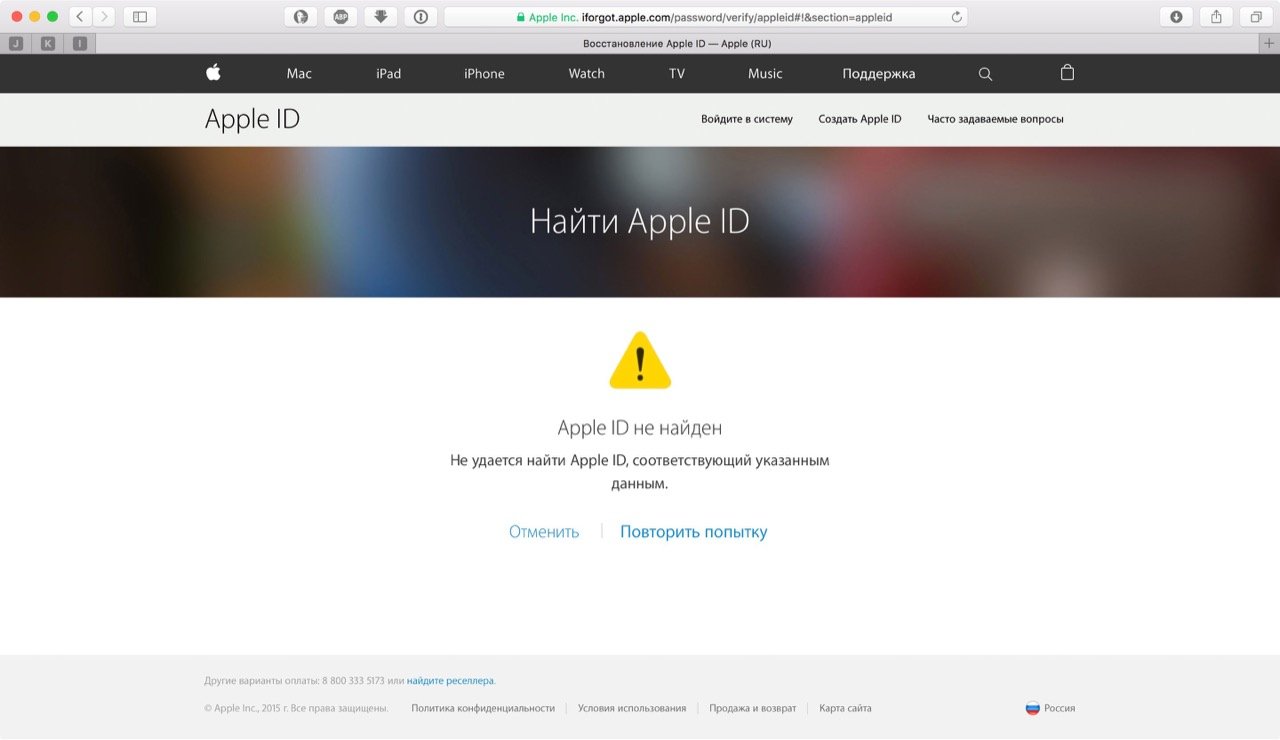Open pinned tab K
1280x740 pixels.
click(48, 43)
